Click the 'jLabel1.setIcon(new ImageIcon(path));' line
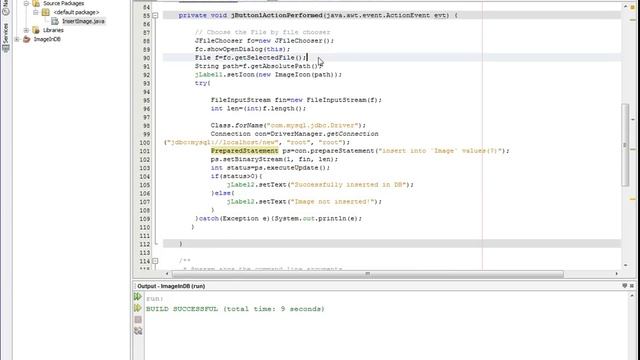Screen dimensions: 640x360 pos(268,75)
